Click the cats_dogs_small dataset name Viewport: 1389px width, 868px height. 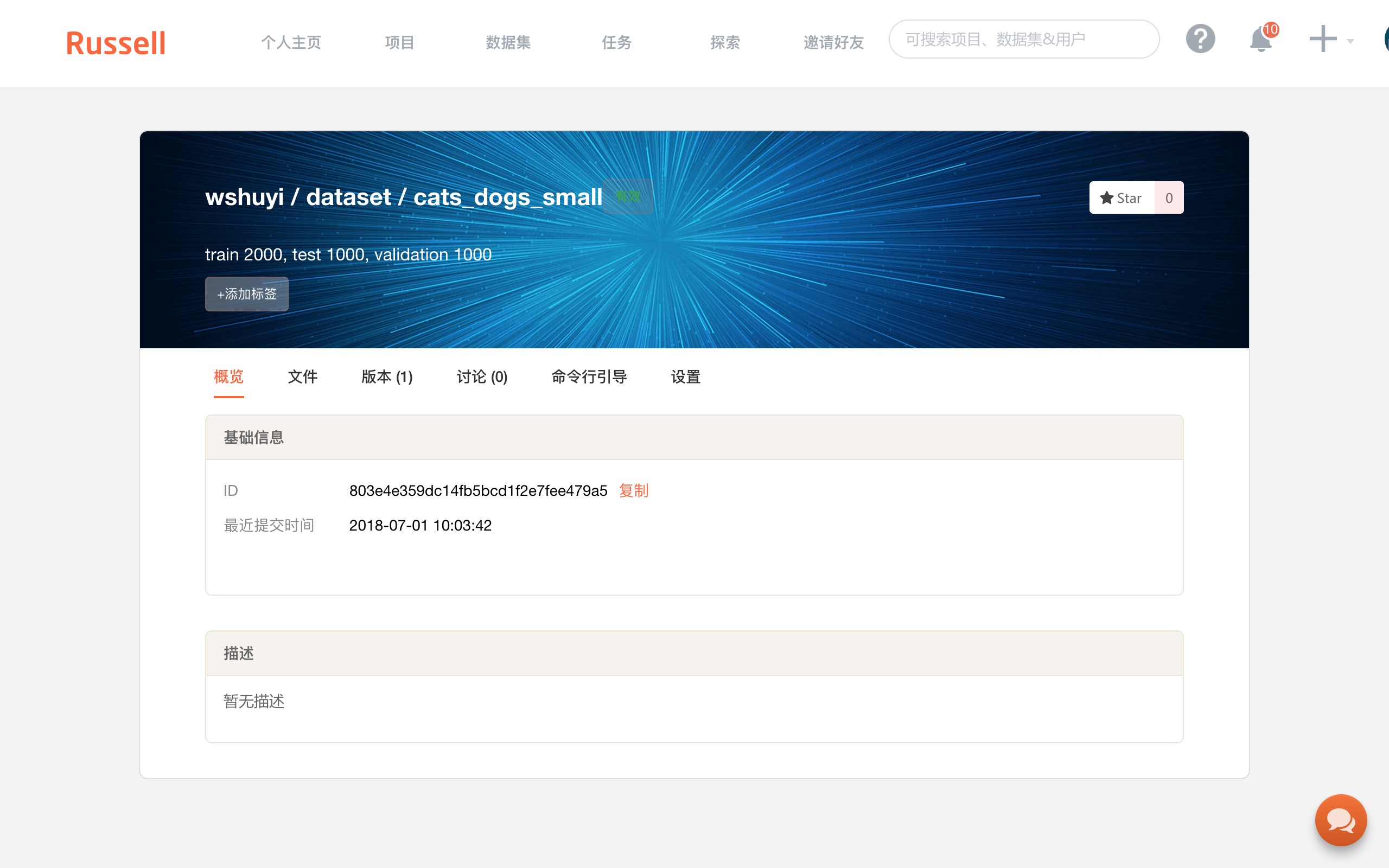[x=507, y=197]
